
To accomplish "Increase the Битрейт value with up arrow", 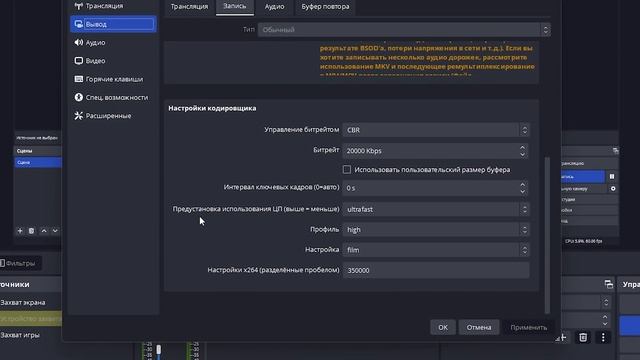I will click(x=522, y=147).
